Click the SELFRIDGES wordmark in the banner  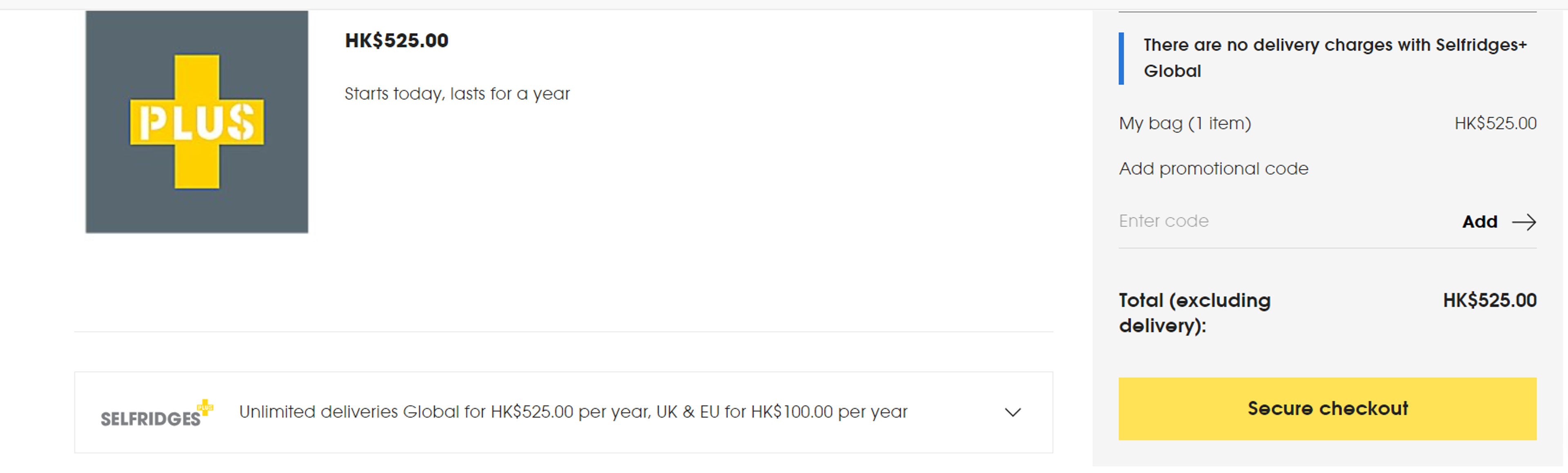150,419
